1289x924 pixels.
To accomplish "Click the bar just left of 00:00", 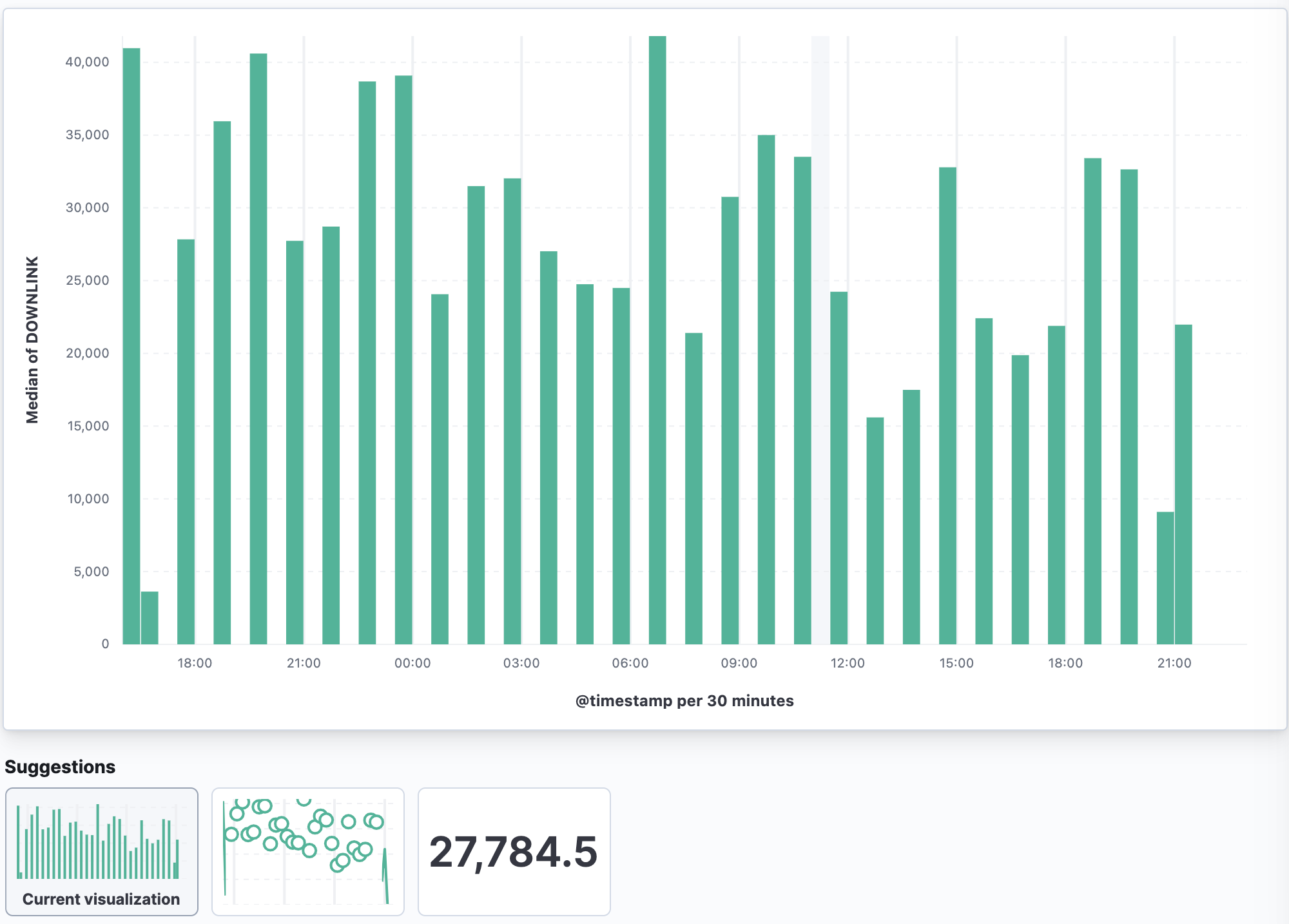I will tap(403, 360).
